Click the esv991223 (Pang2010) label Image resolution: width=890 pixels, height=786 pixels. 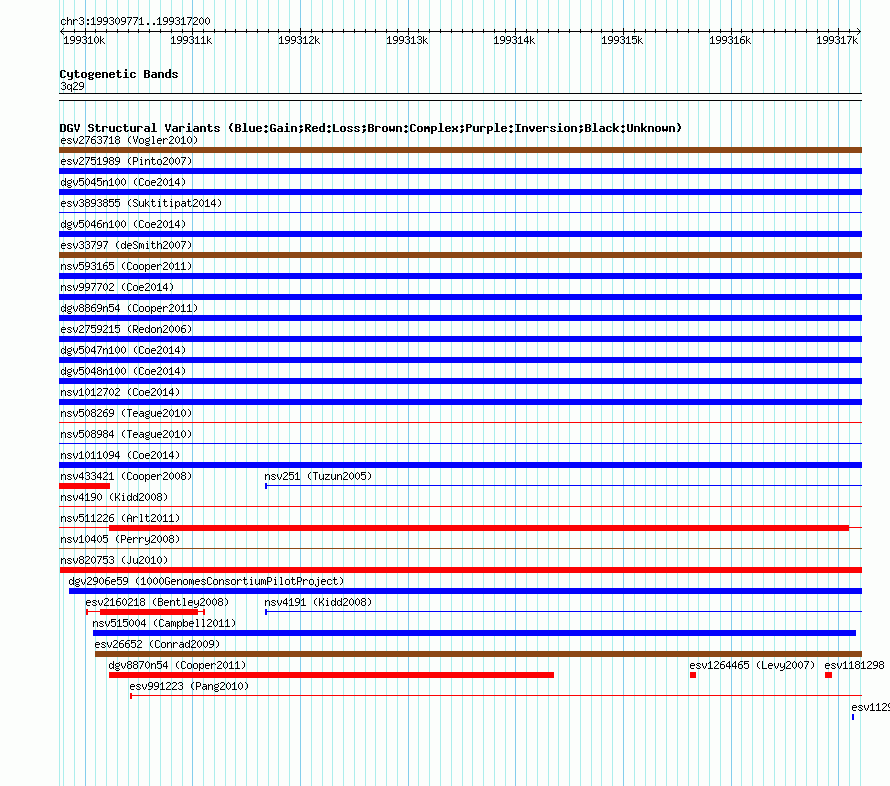(x=189, y=686)
